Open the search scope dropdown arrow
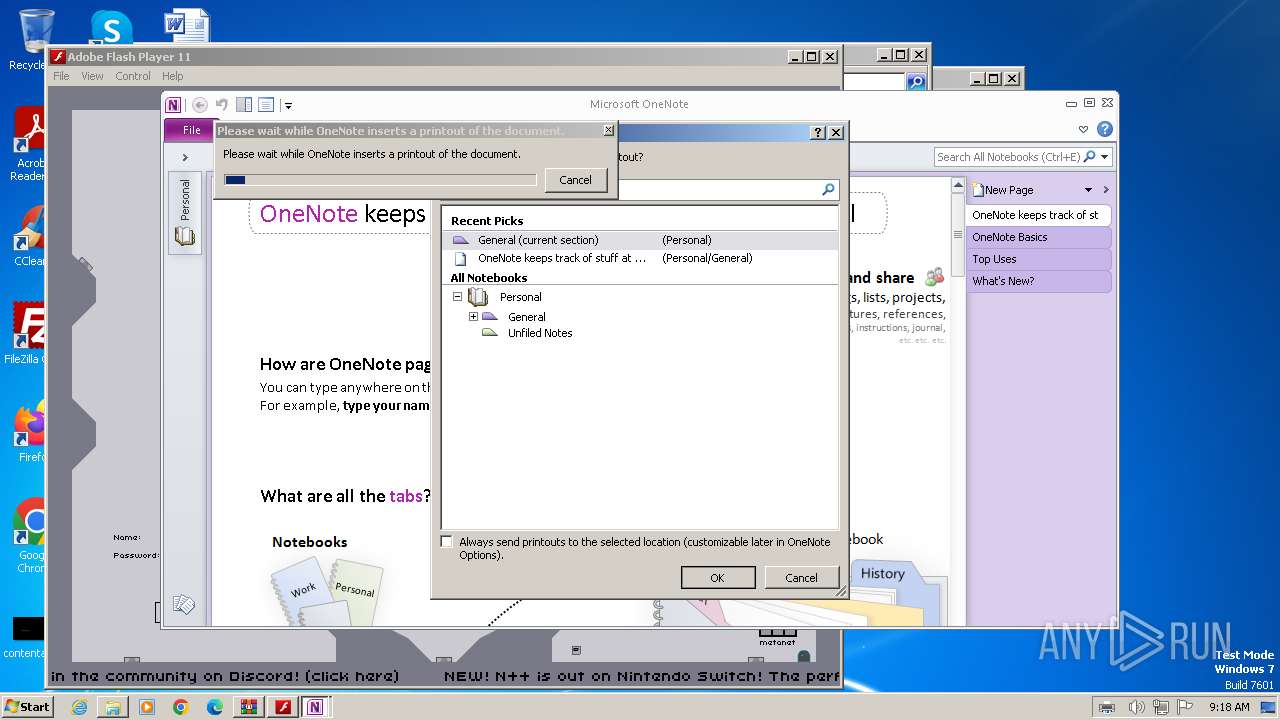 pos(1105,157)
